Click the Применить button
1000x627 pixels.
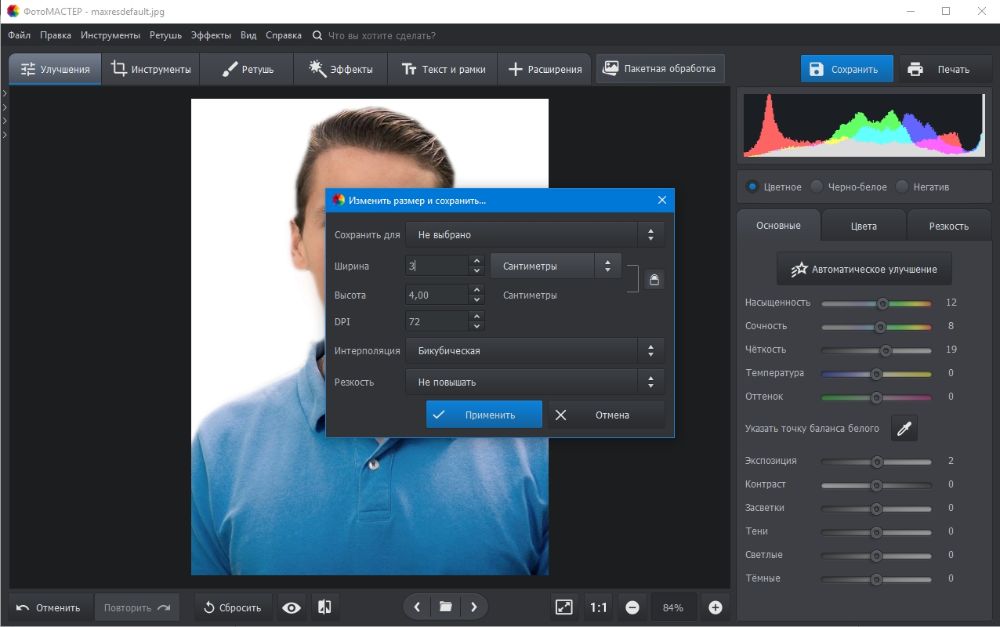pyautogui.click(x=484, y=415)
